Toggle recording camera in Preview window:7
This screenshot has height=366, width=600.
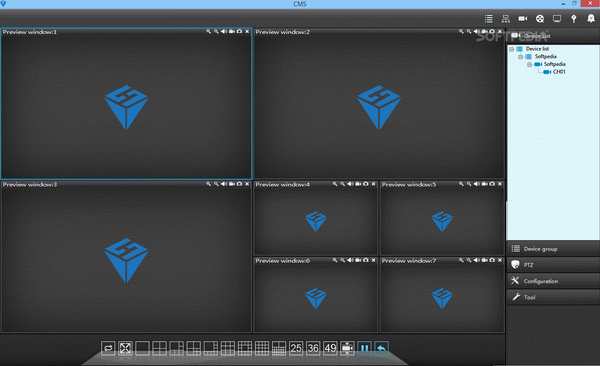[x=484, y=260]
